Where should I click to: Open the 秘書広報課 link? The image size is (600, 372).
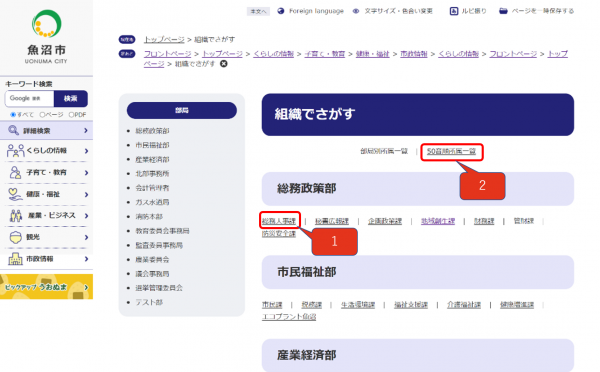(x=332, y=221)
